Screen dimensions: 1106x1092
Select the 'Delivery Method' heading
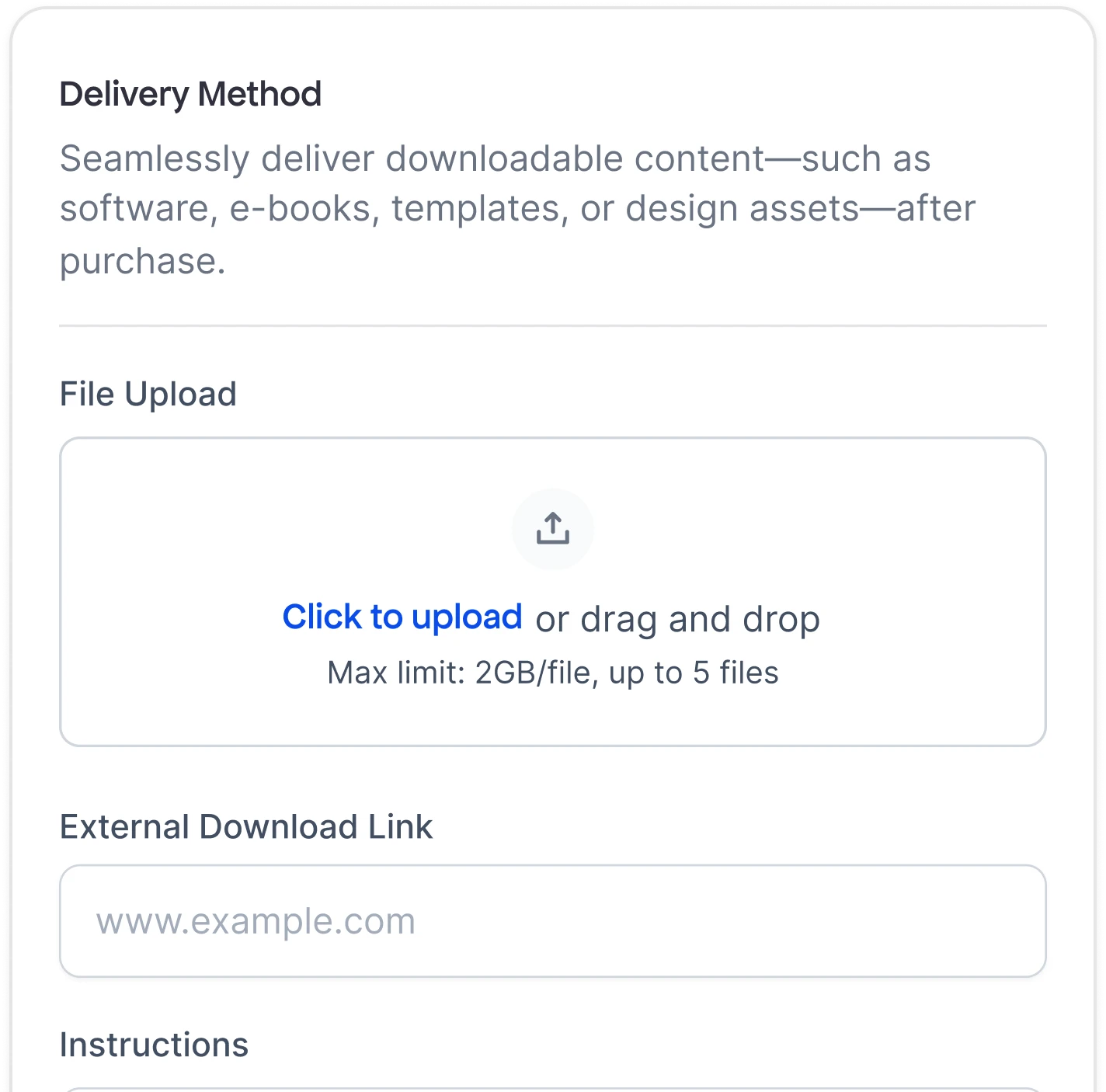point(191,94)
